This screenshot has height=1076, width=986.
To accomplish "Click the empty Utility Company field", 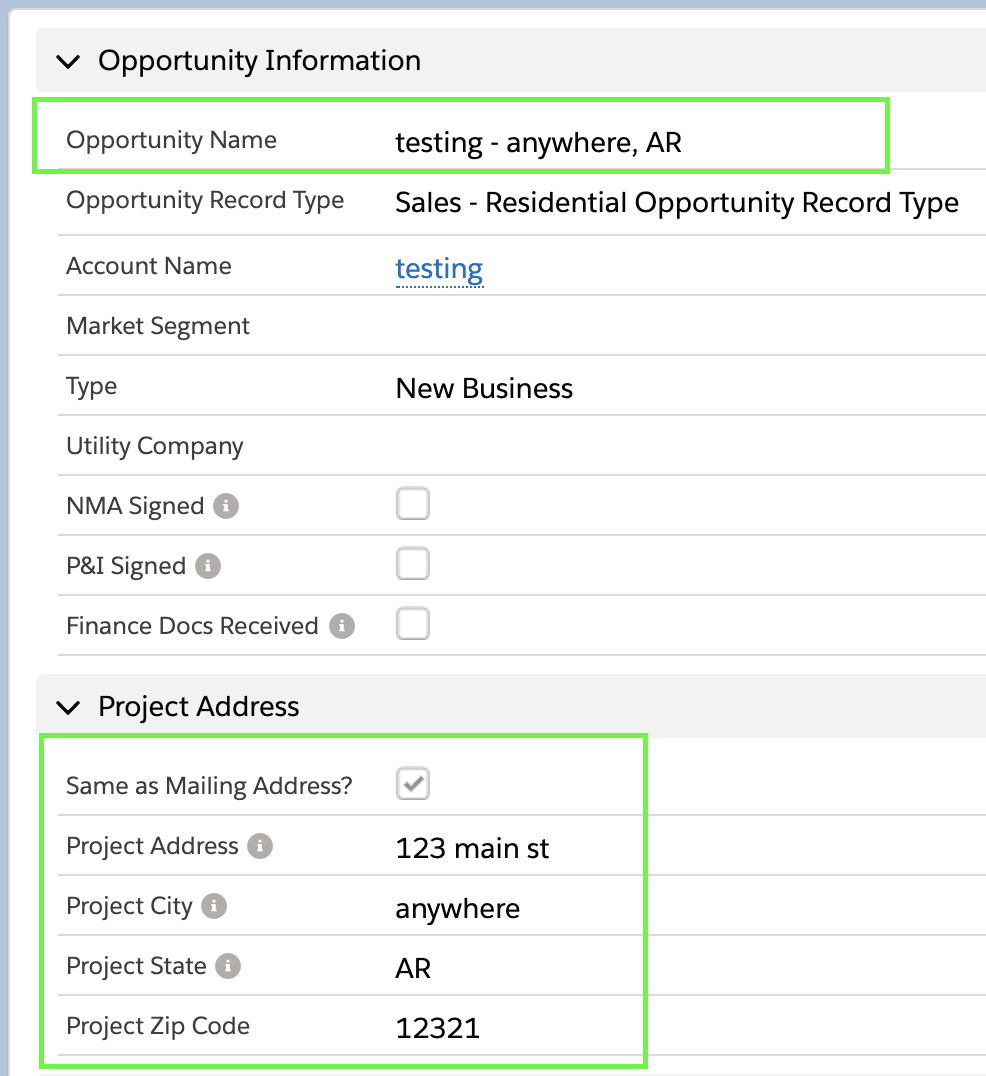I will click(x=600, y=446).
